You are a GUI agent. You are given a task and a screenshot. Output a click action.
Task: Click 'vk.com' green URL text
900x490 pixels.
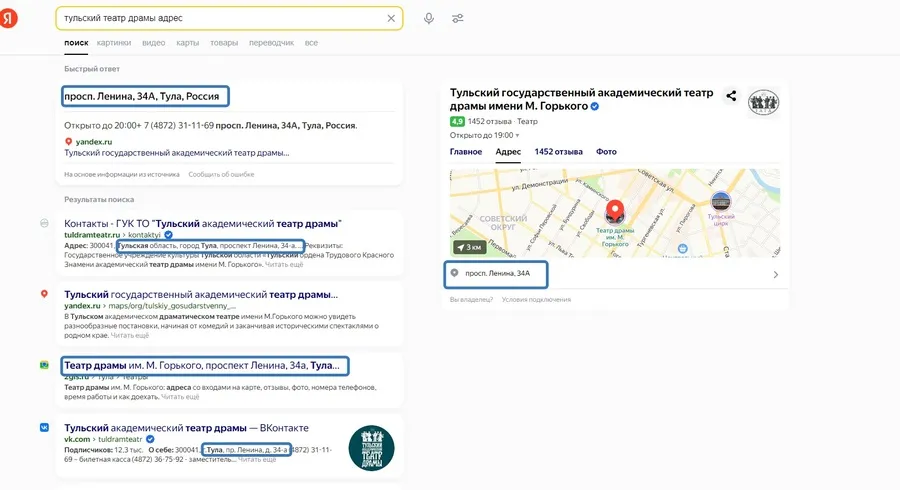(77, 439)
